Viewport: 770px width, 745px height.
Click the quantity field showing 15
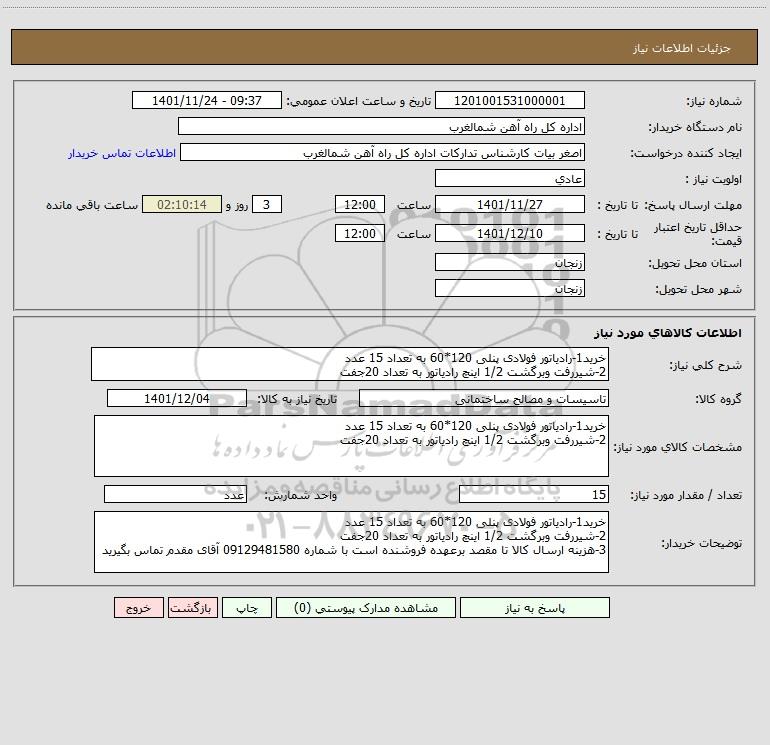534,495
